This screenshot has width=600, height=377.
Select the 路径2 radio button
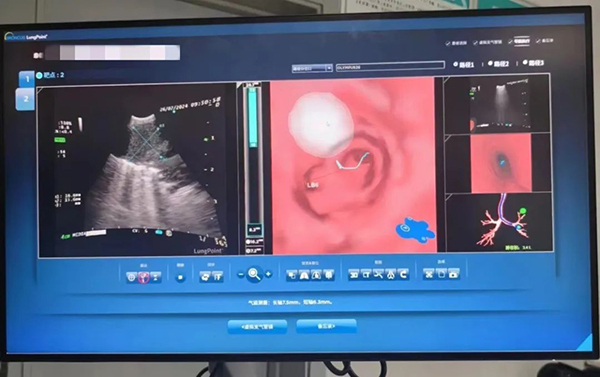[490, 63]
